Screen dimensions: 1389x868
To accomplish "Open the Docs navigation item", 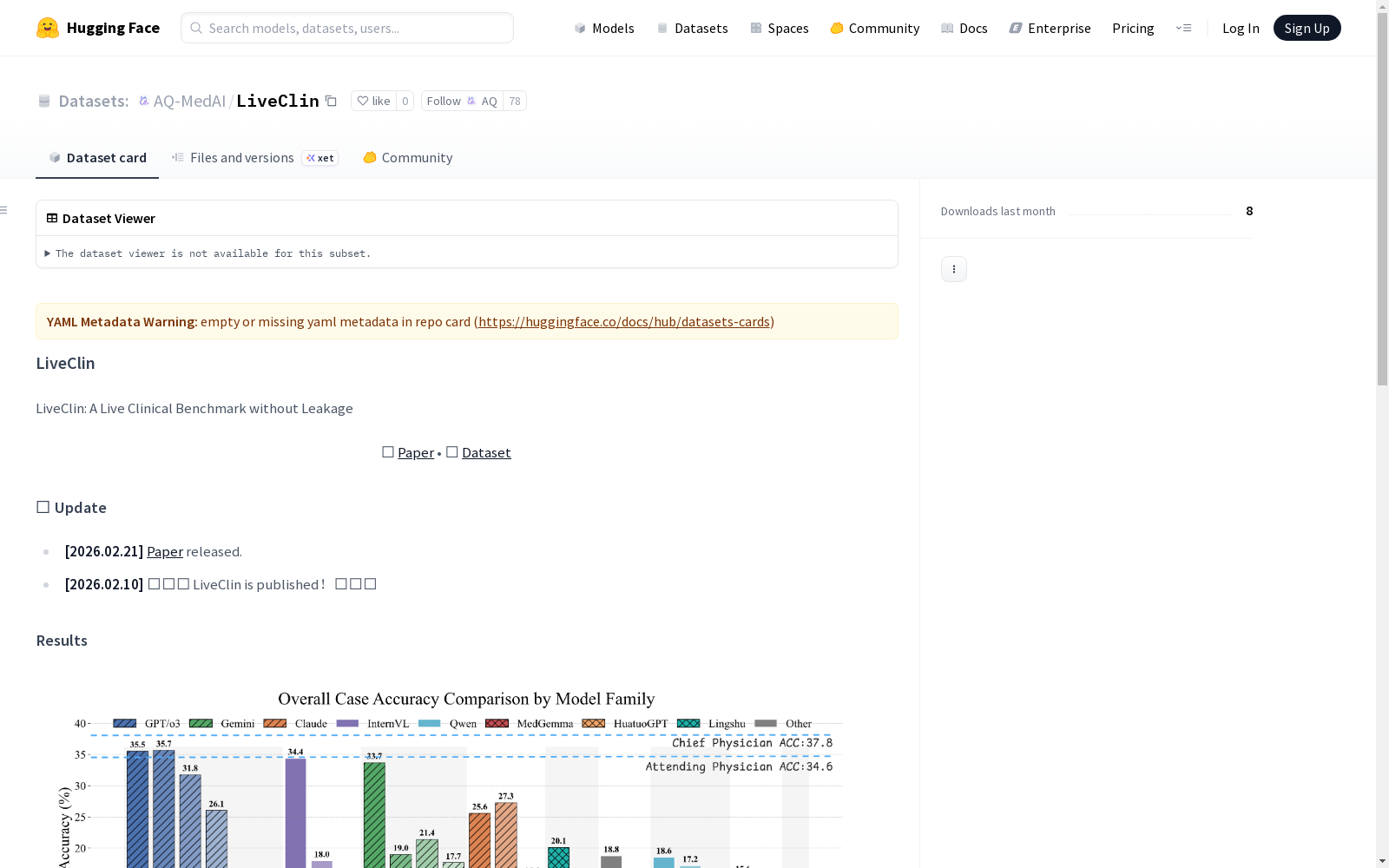I will tap(964, 28).
